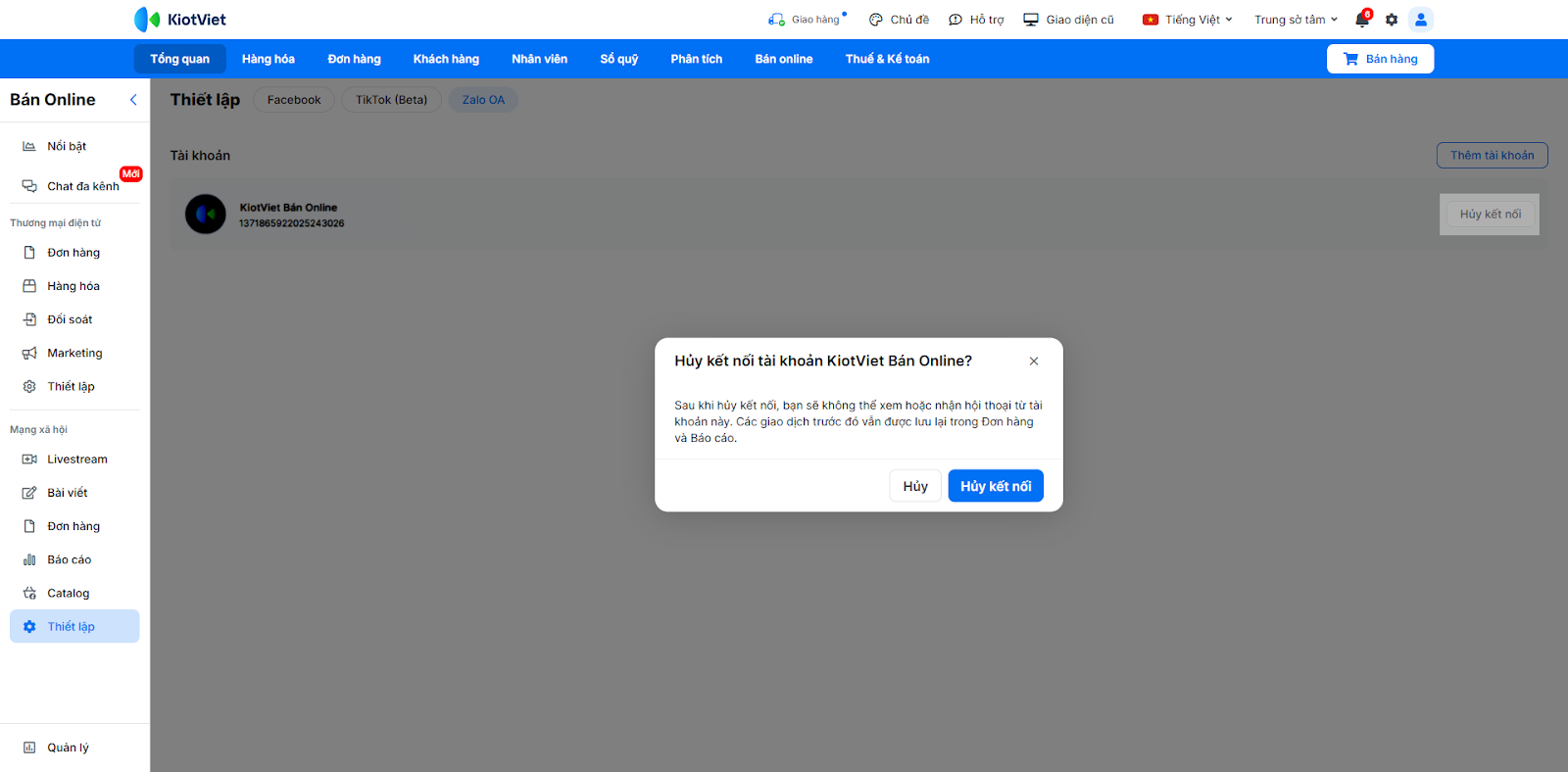This screenshot has width=1568, height=772.
Task: Open Đối soát in the sidebar
Action: (74, 319)
